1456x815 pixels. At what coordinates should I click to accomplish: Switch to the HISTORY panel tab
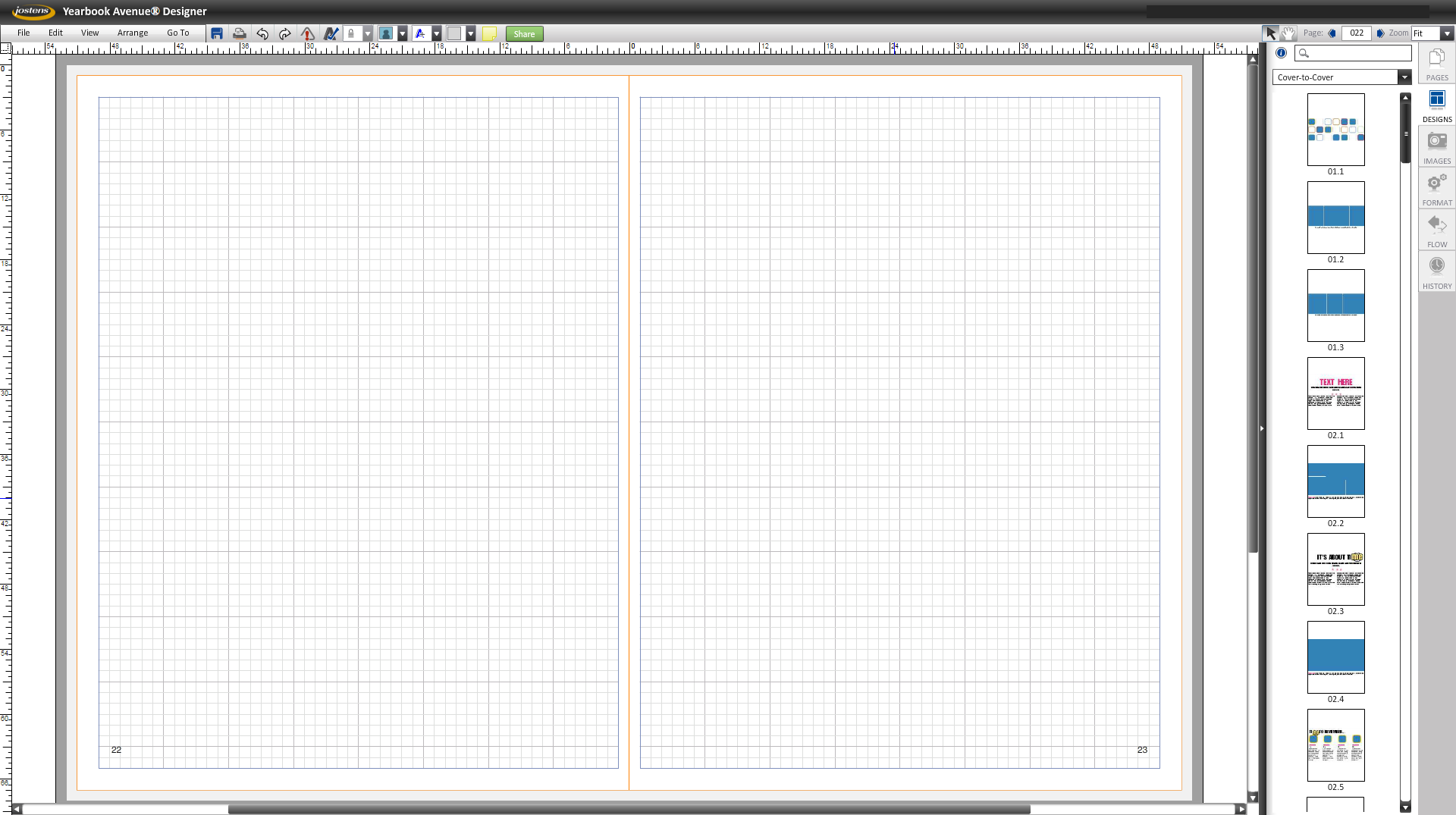pos(1437,272)
